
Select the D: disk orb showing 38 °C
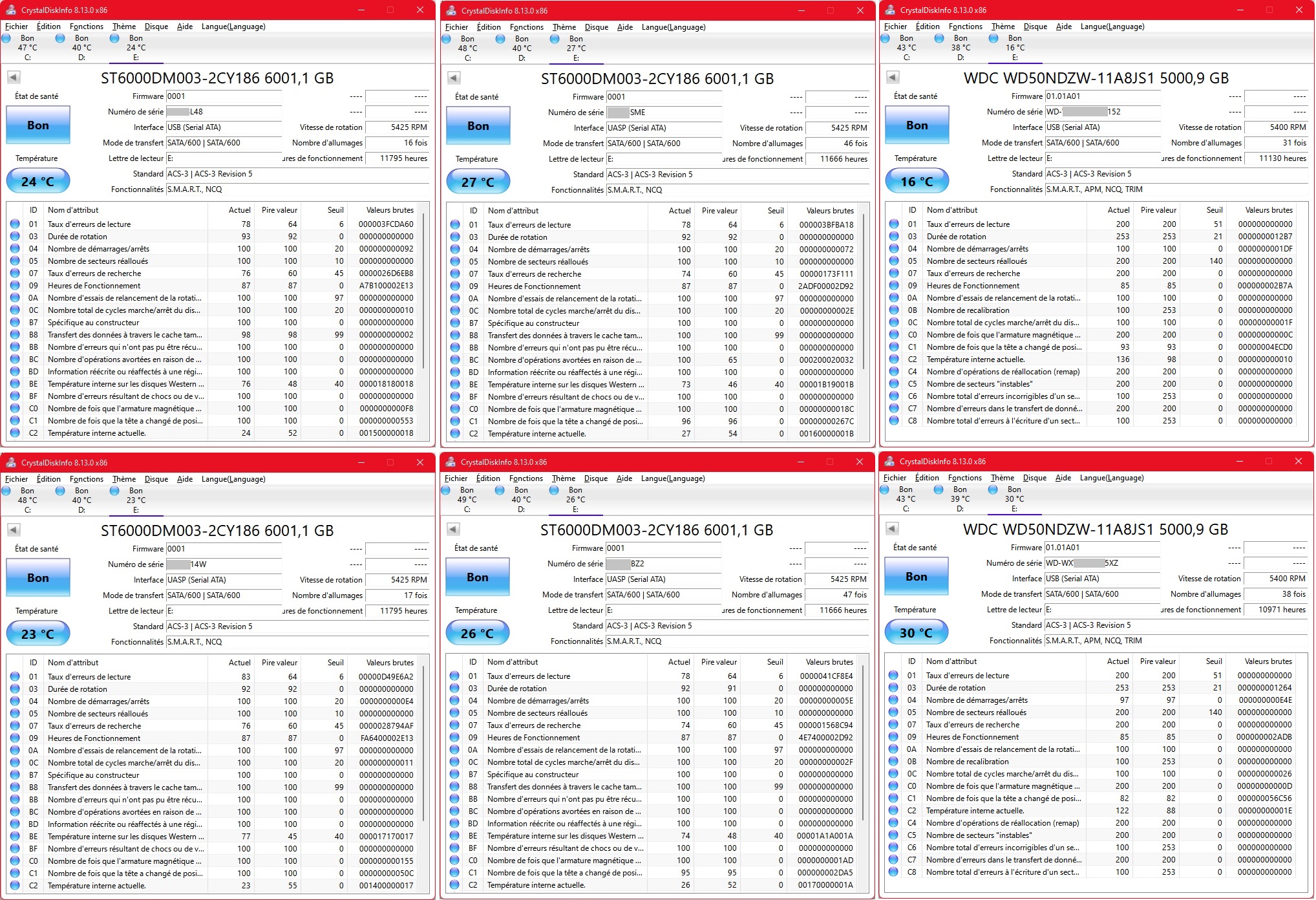pos(939,39)
